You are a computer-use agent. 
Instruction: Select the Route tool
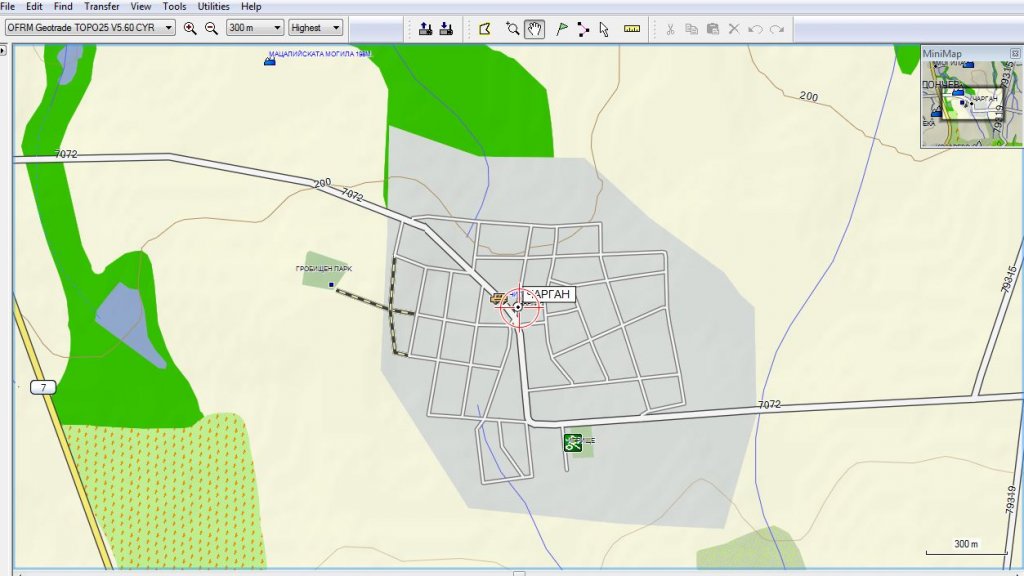583,28
